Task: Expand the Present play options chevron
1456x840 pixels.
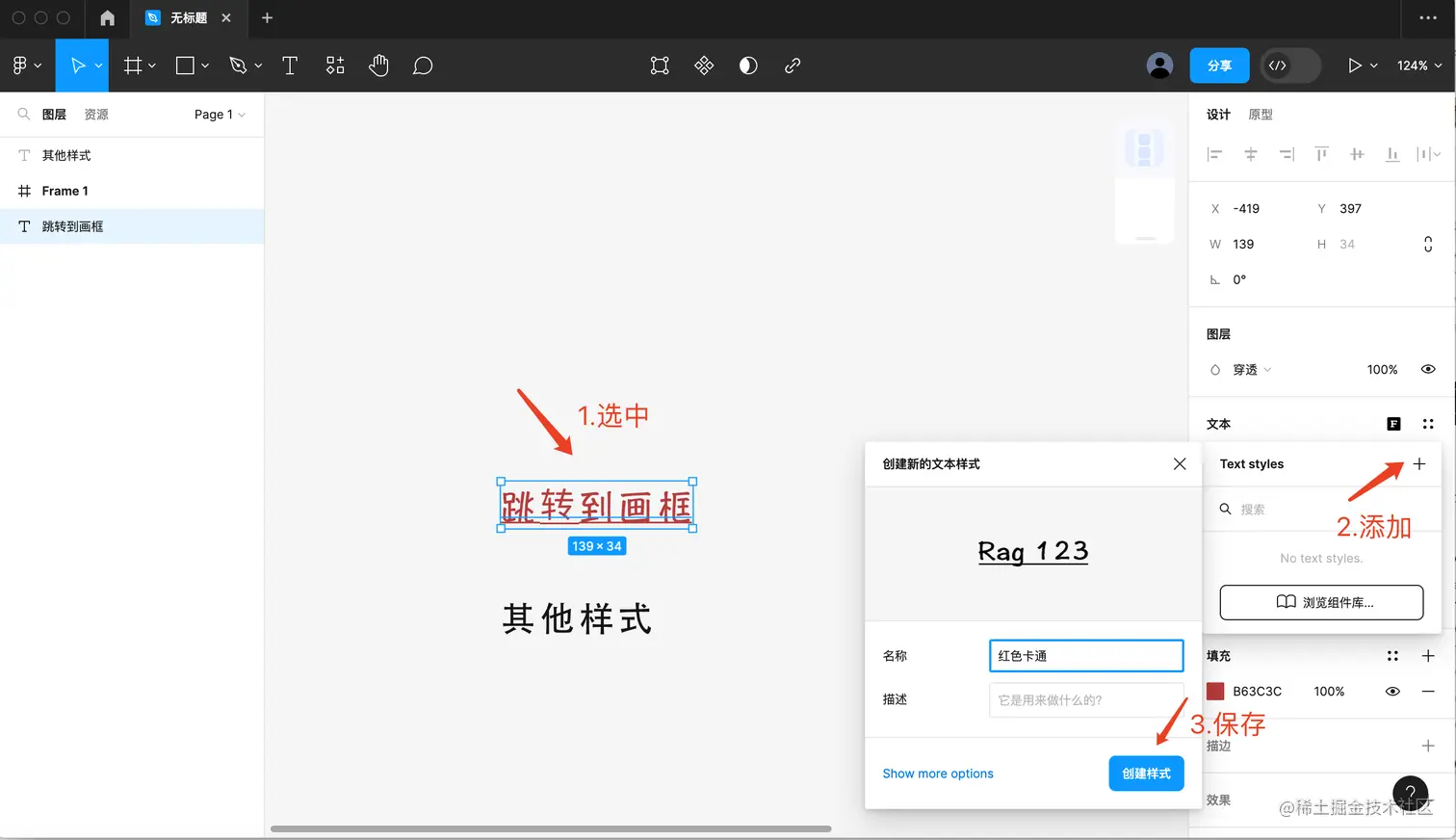Action: pyautogui.click(x=1374, y=66)
